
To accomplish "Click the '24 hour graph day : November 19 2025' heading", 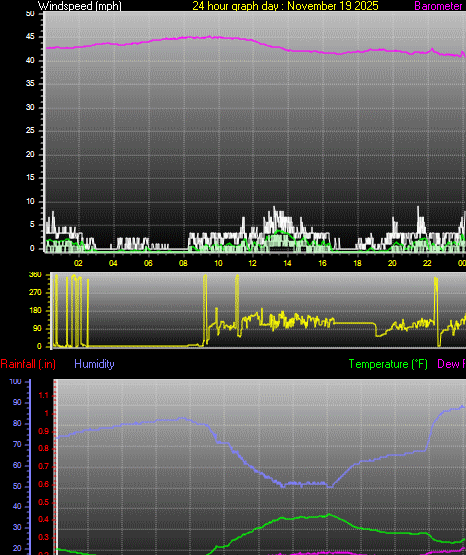I will [x=285, y=6].
